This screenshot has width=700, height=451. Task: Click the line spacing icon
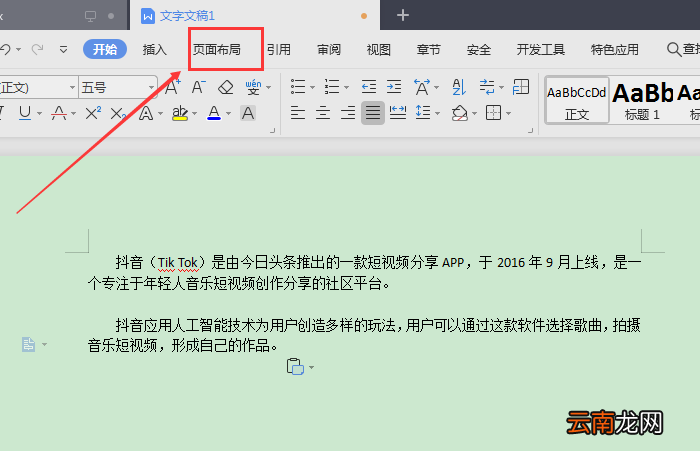[x=423, y=113]
